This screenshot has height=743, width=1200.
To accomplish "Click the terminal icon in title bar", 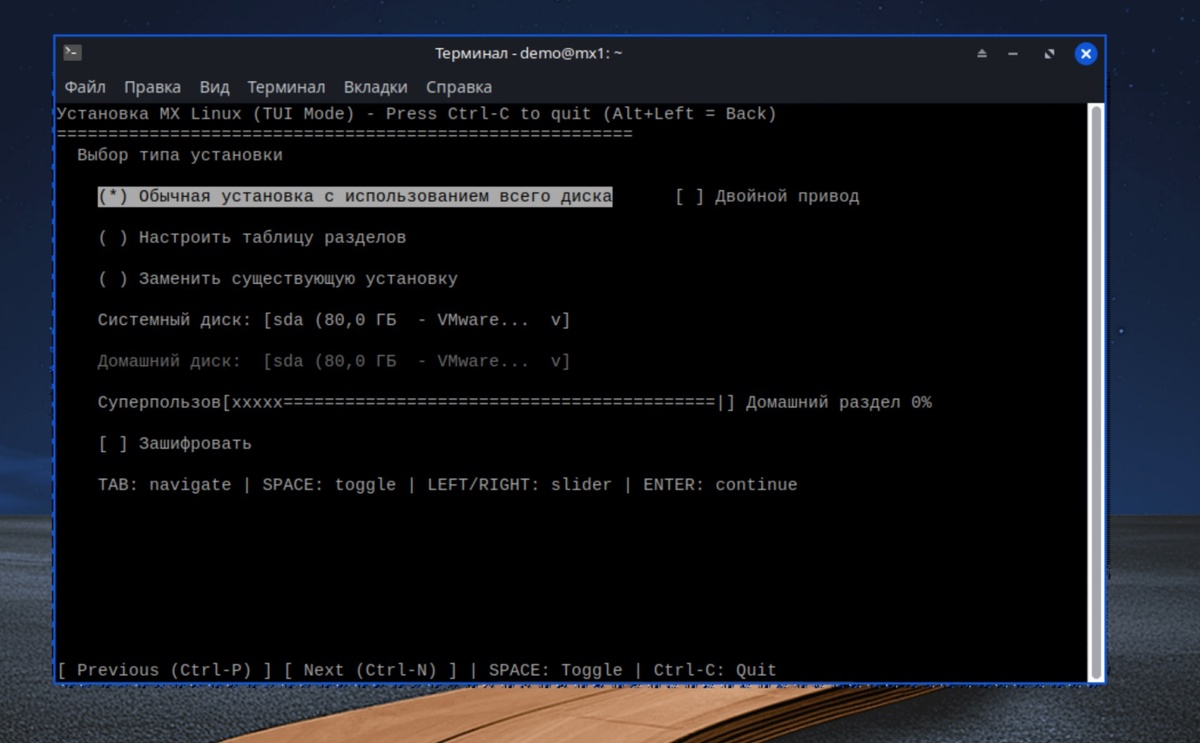I will pyautogui.click(x=72, y=53).
